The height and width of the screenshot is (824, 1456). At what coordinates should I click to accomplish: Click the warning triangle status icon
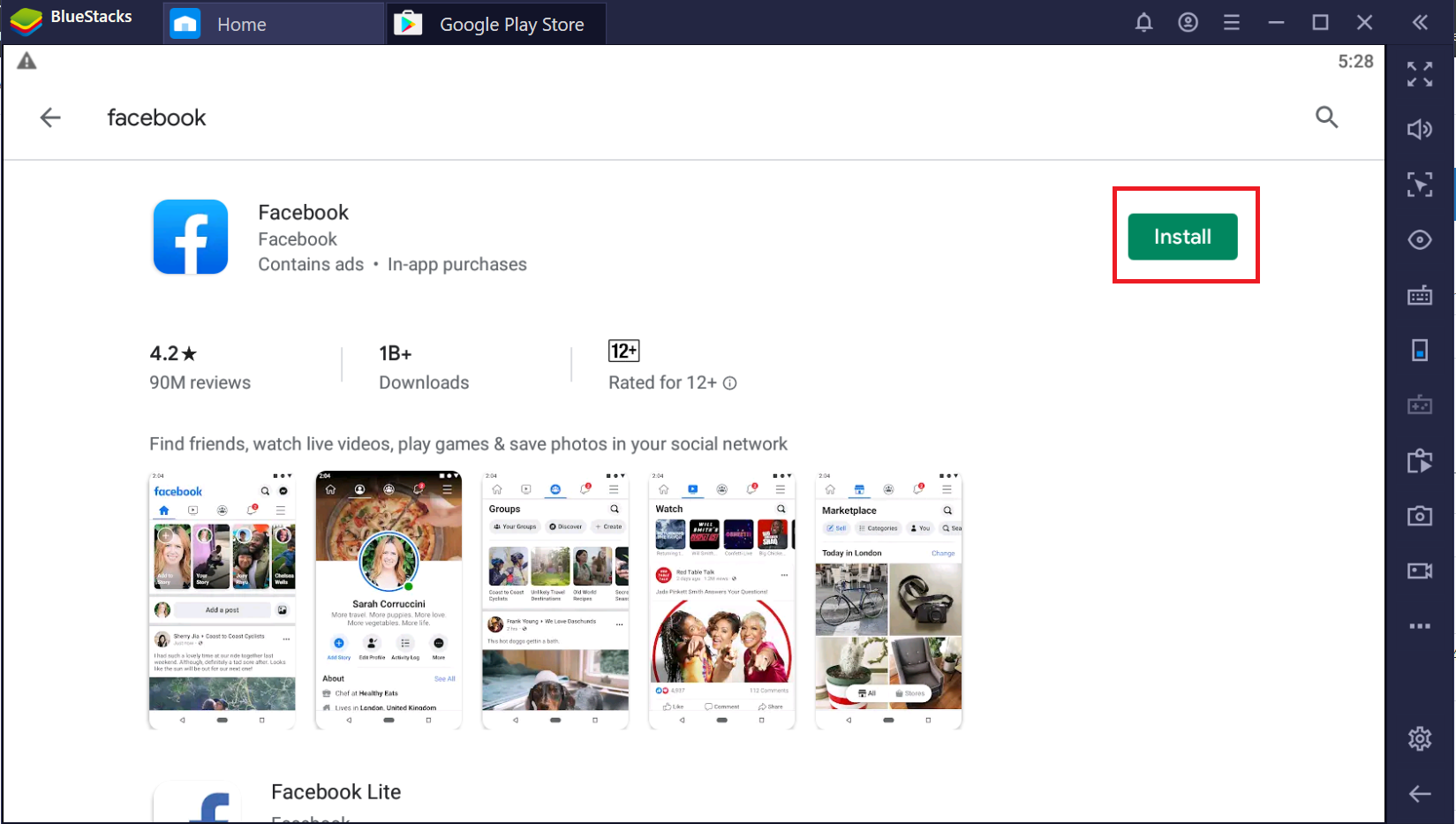tap(27, 61)
